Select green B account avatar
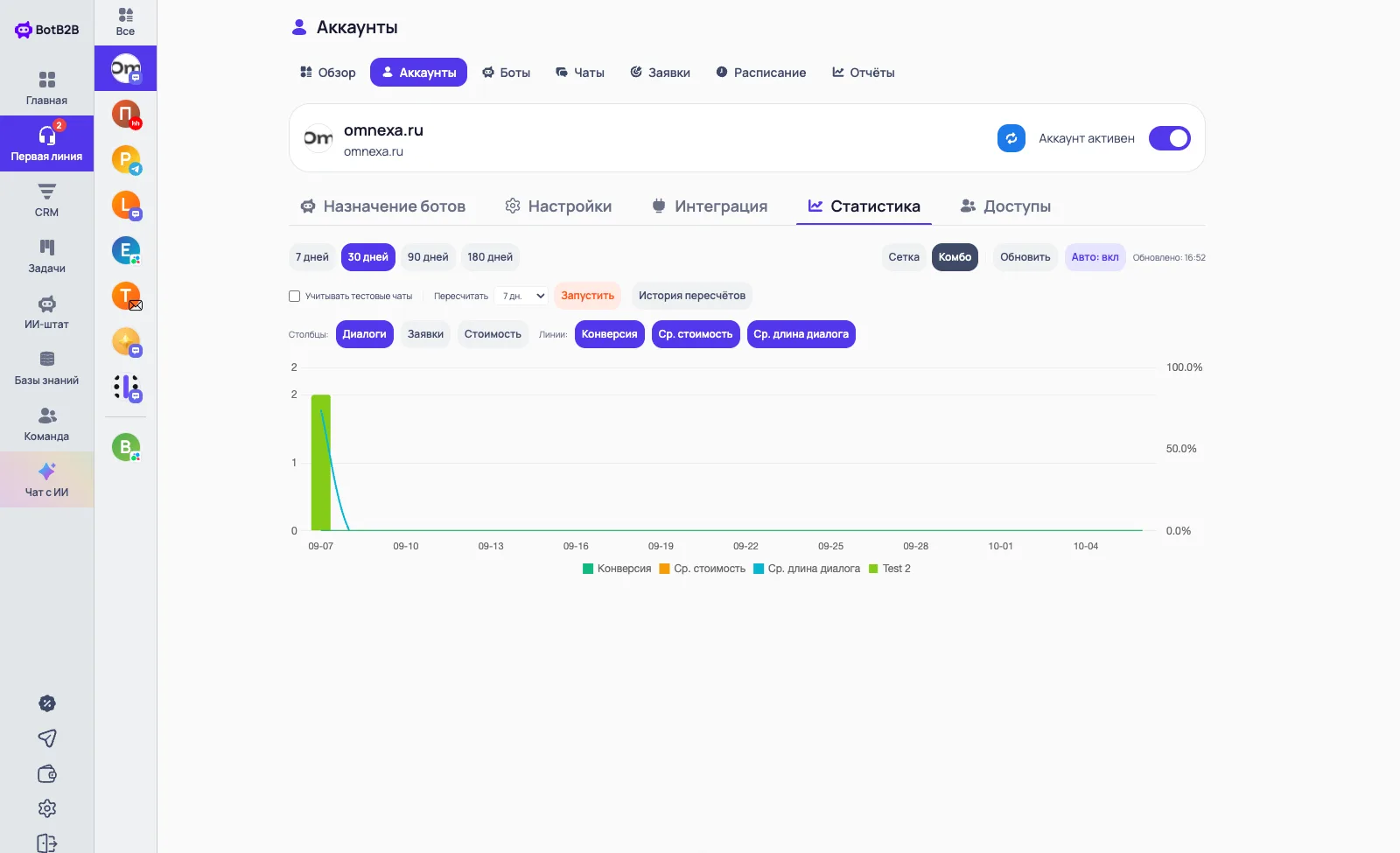1400x853 pixels. tap(126, 447)
